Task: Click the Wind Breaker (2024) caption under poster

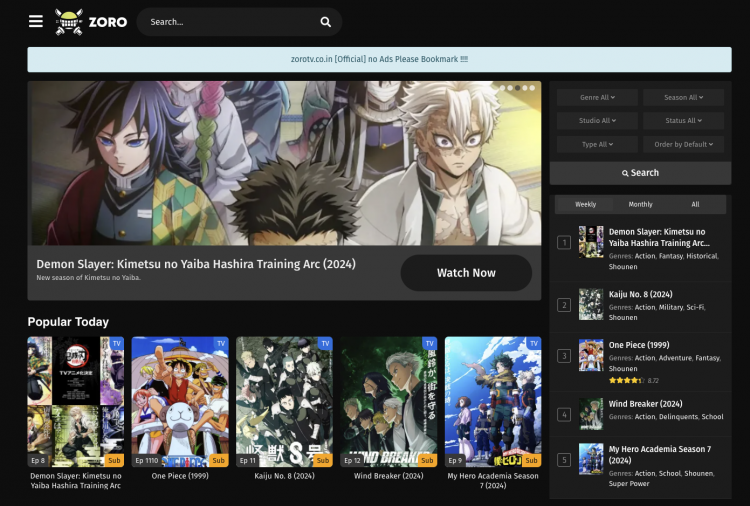Action: coord(388,476)
